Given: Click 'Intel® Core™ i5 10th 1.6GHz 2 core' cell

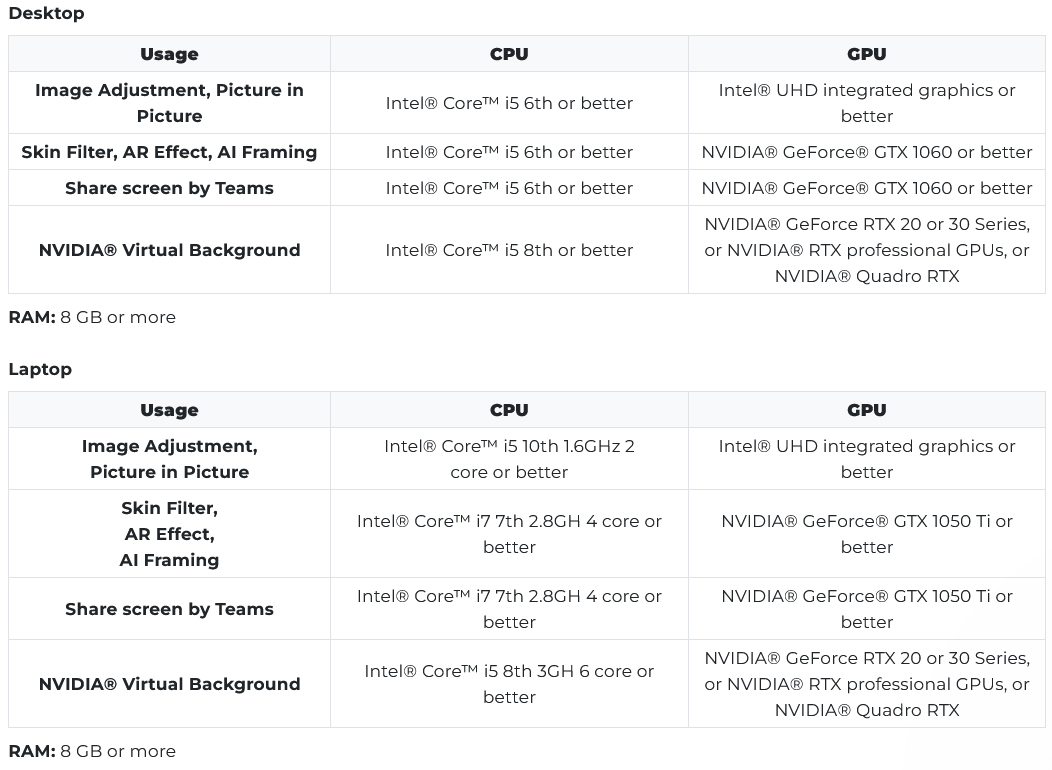Looking at the screenshot, I should (509, 459).
